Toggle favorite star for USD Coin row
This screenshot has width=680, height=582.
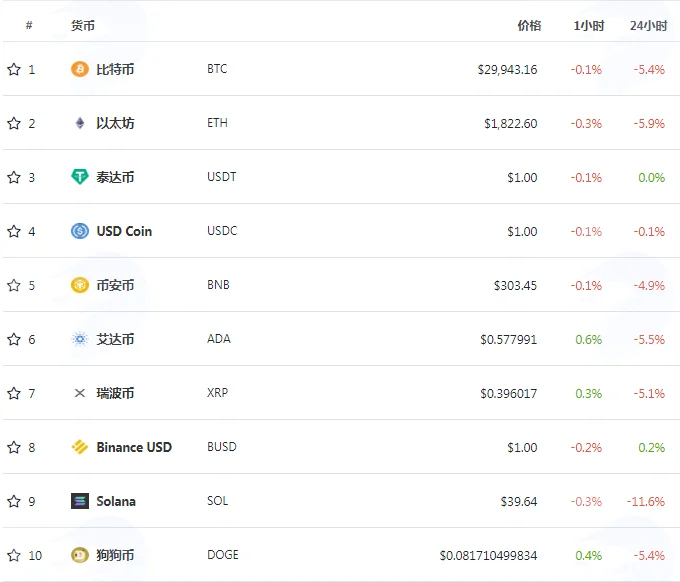[14, 231]
